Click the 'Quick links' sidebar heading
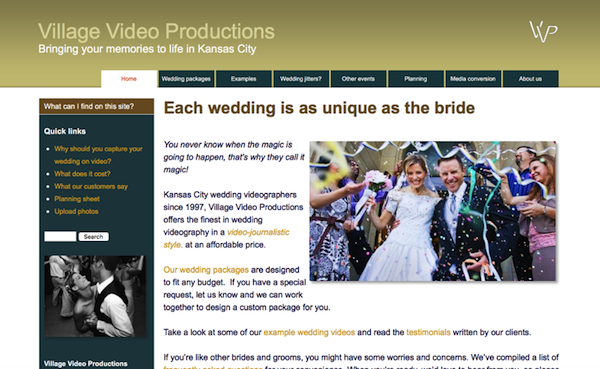Viewport: 600px width, 369px height. (x=65, y=131)
